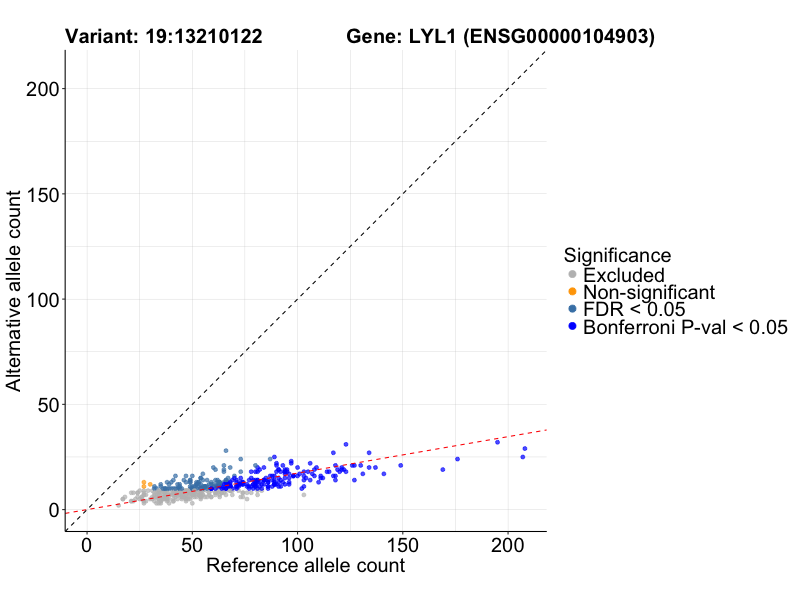The width and height of the screenshot is (800, 600).
Task: Click the 'Gene: LYL1 (ENSG00000104903)' title text
Action: click(x=501, y=37)
